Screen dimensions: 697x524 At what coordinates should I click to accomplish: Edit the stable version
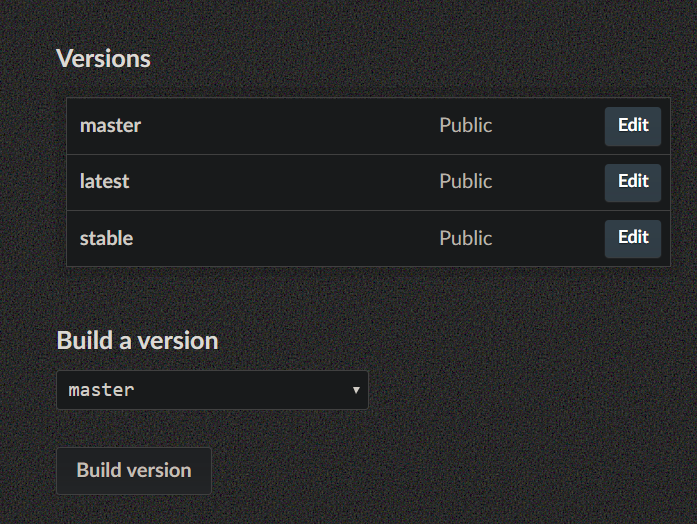[x=633, y=239]
